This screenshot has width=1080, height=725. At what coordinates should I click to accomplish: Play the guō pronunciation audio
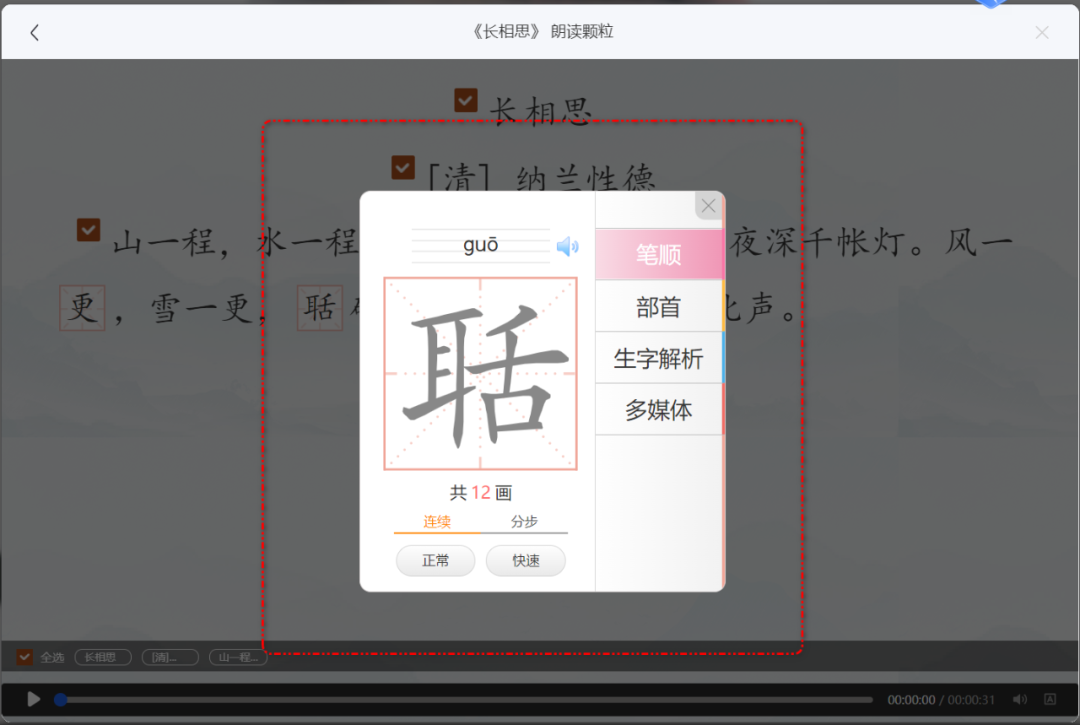pos(568,245)
